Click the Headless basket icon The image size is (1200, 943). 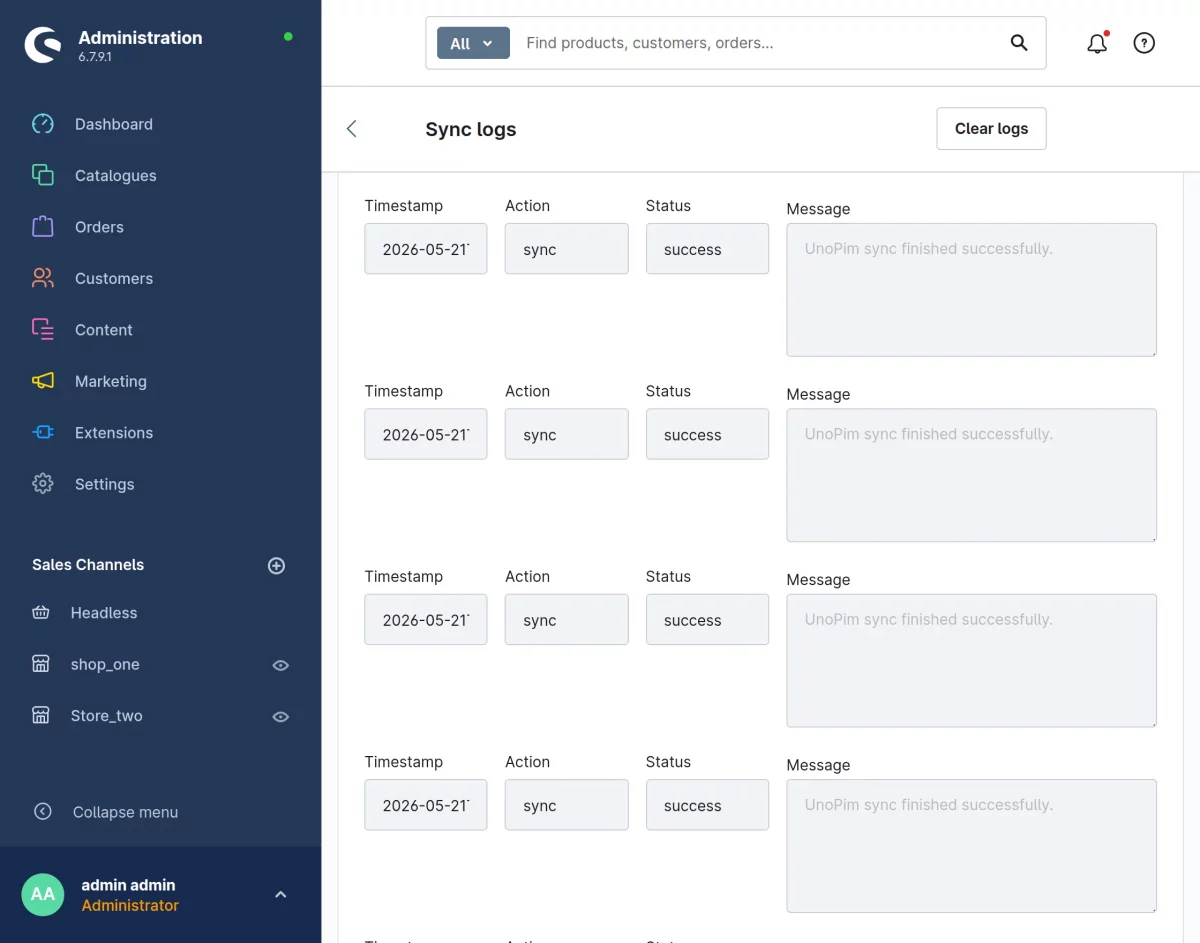[41, 613]
